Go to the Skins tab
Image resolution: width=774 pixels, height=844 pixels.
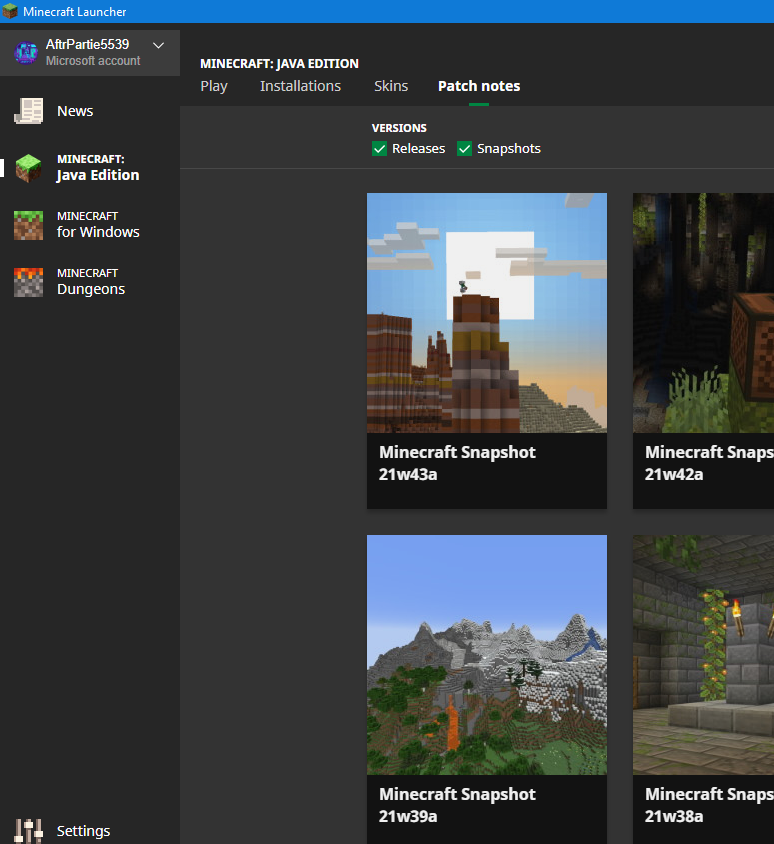coord(391,86)
